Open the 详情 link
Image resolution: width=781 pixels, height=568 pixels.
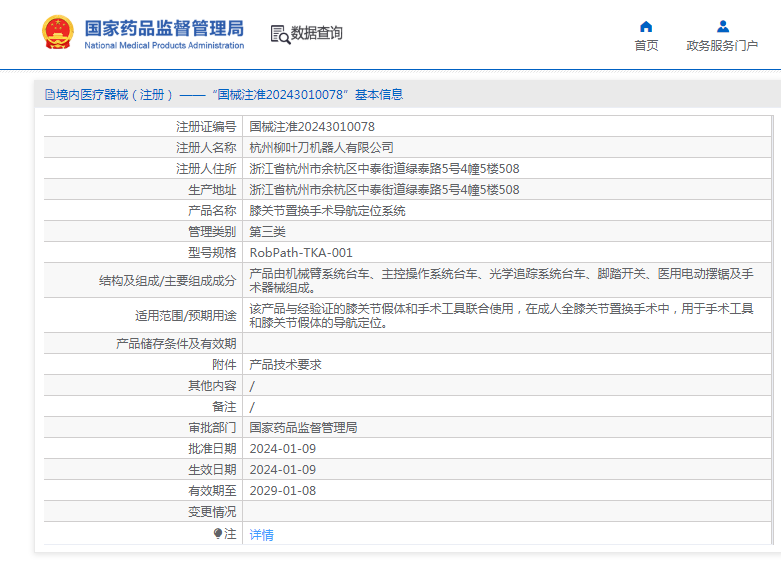[261, 535]
